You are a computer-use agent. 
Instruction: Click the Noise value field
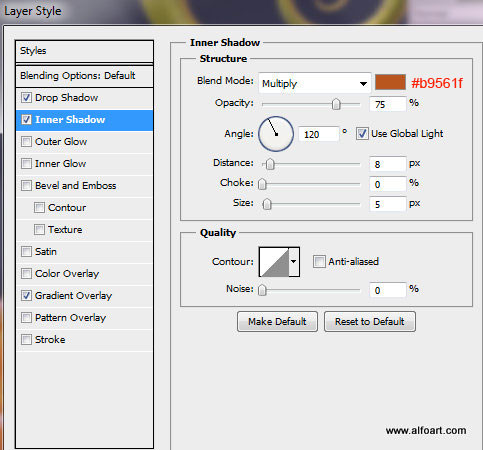coord(388,290)
